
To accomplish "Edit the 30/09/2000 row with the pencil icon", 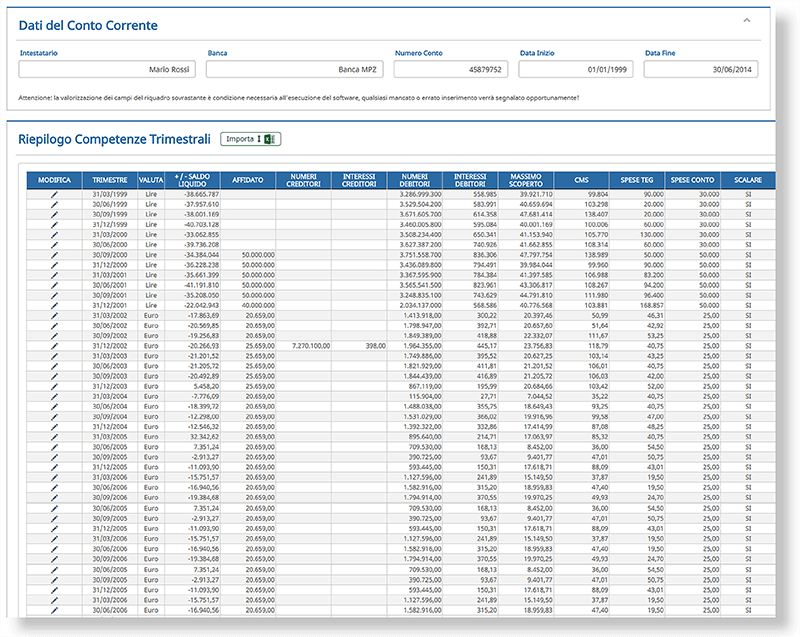I will [x=54, y=255].
